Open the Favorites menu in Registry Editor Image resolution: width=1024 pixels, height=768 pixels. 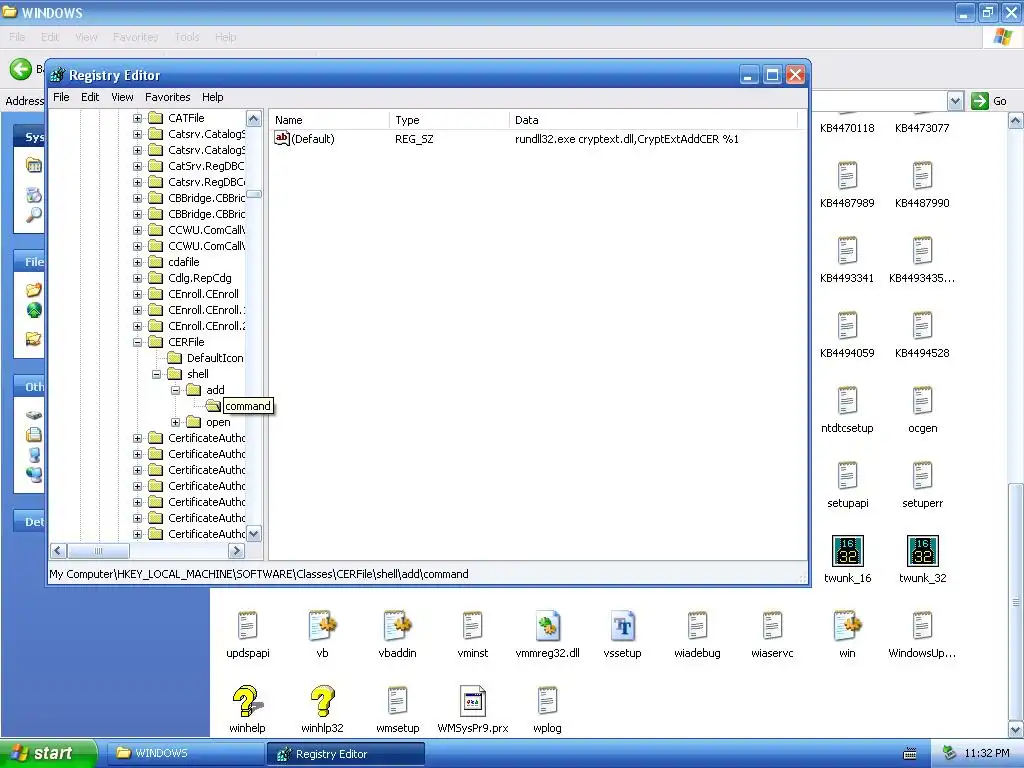[167, 97]
